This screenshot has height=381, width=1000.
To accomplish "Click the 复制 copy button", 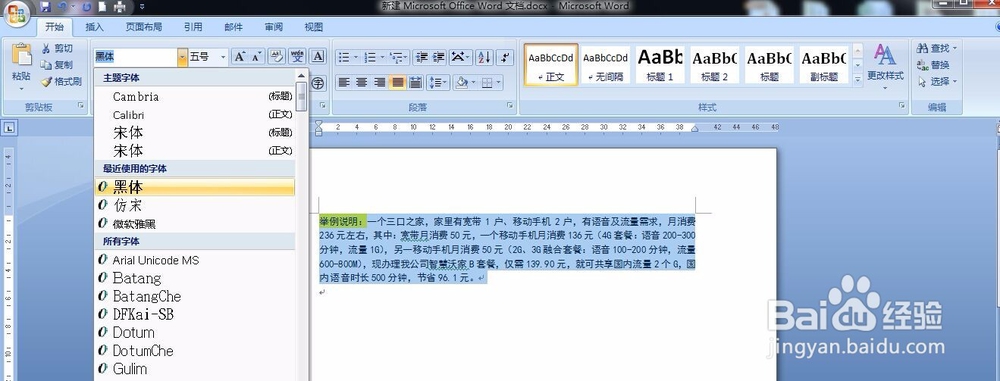I will point(57,65).
